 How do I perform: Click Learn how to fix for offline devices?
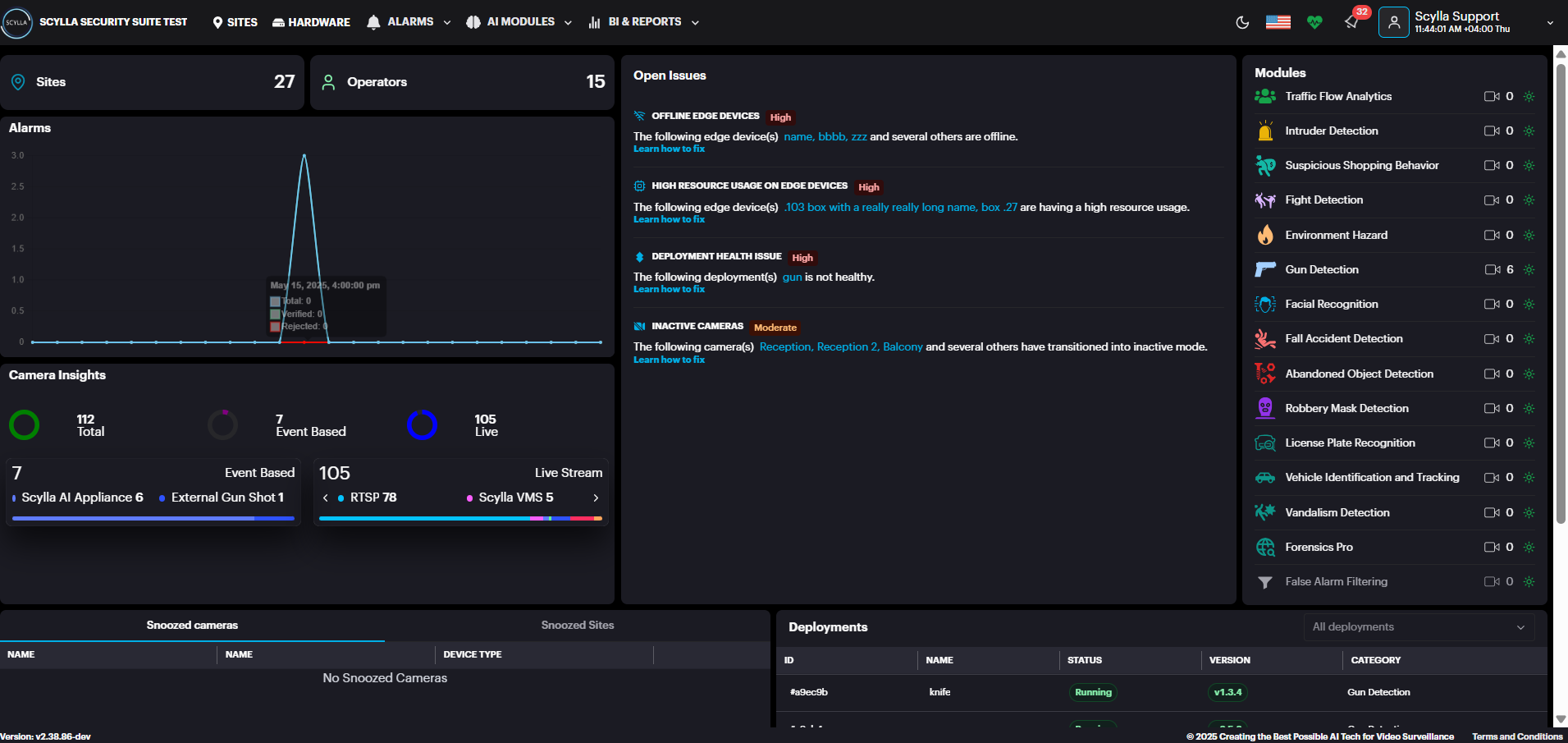click(x=669, y=149)
